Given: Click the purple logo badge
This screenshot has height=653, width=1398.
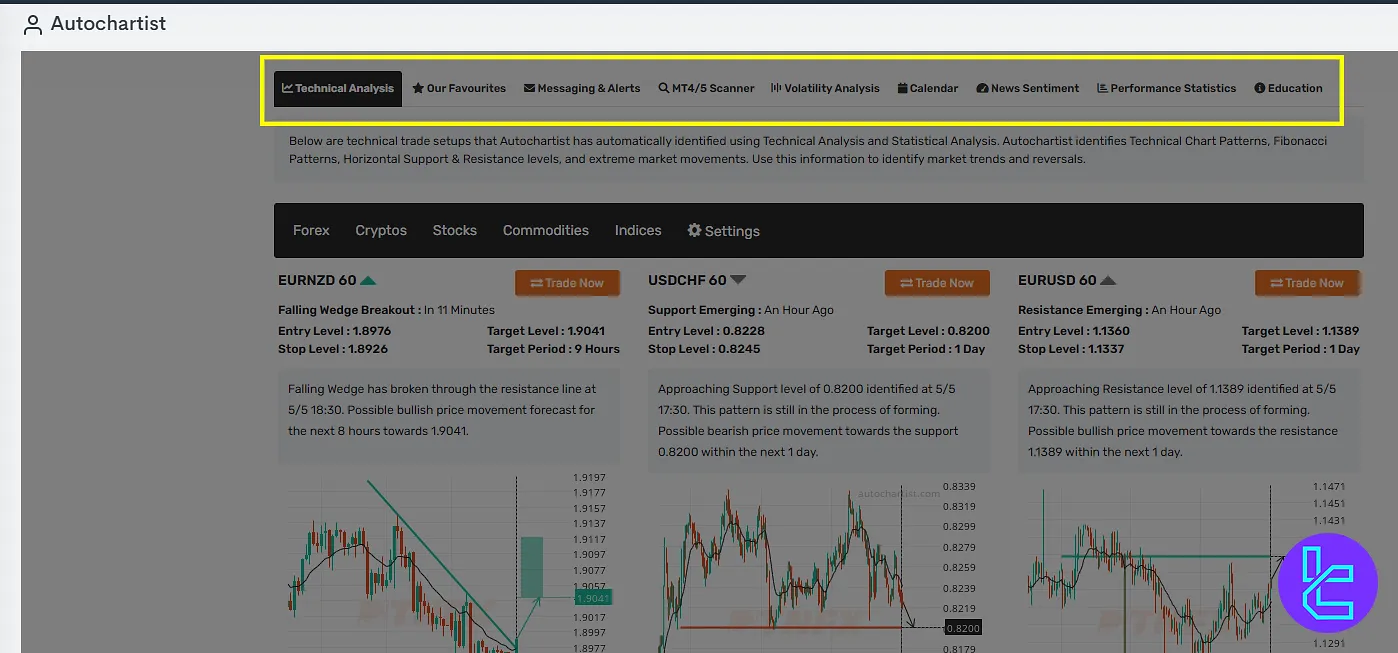Looking at the screenshot, I should click(x=1328, y=583).
